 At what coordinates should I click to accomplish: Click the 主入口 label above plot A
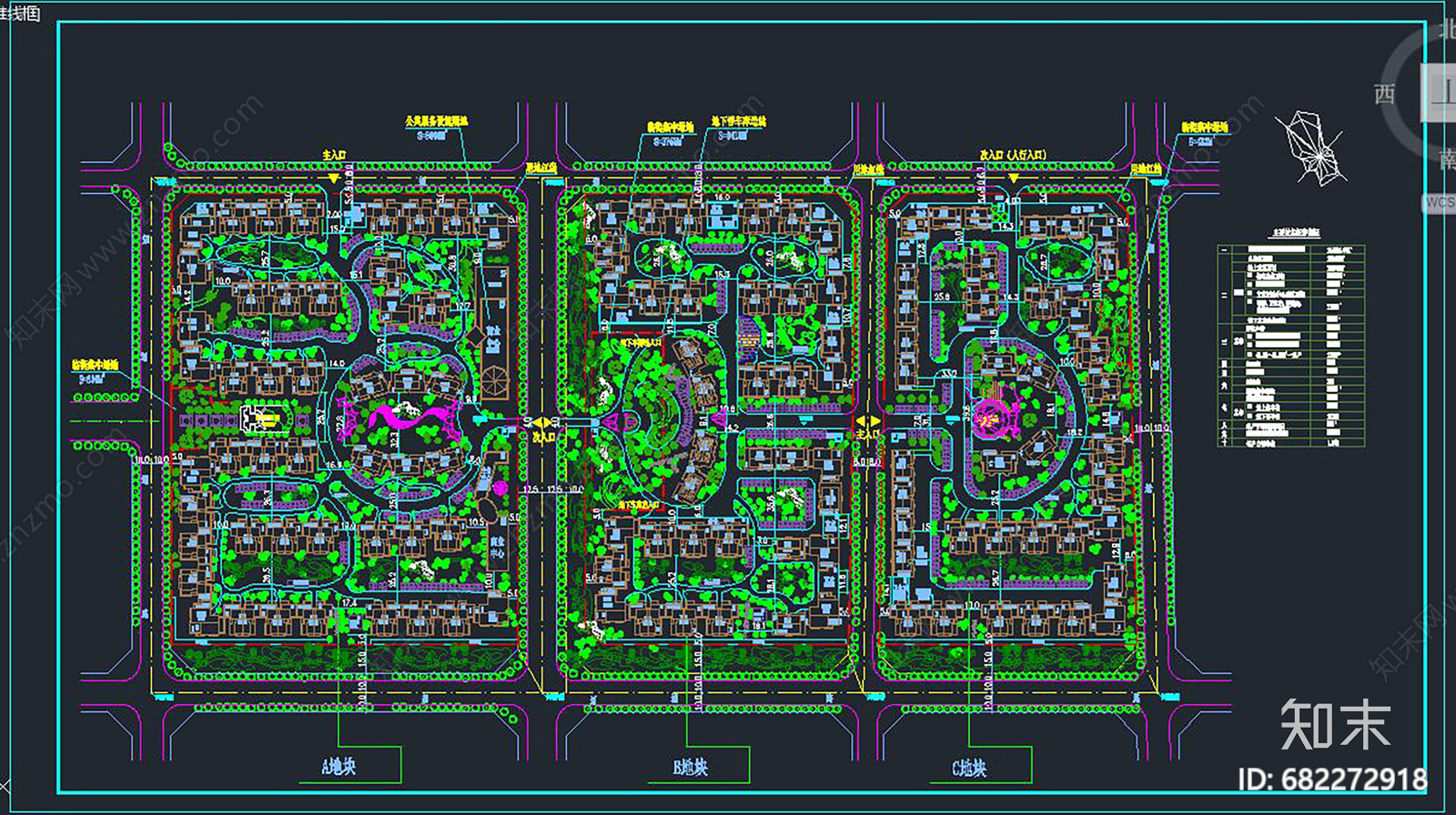(334, 156)
